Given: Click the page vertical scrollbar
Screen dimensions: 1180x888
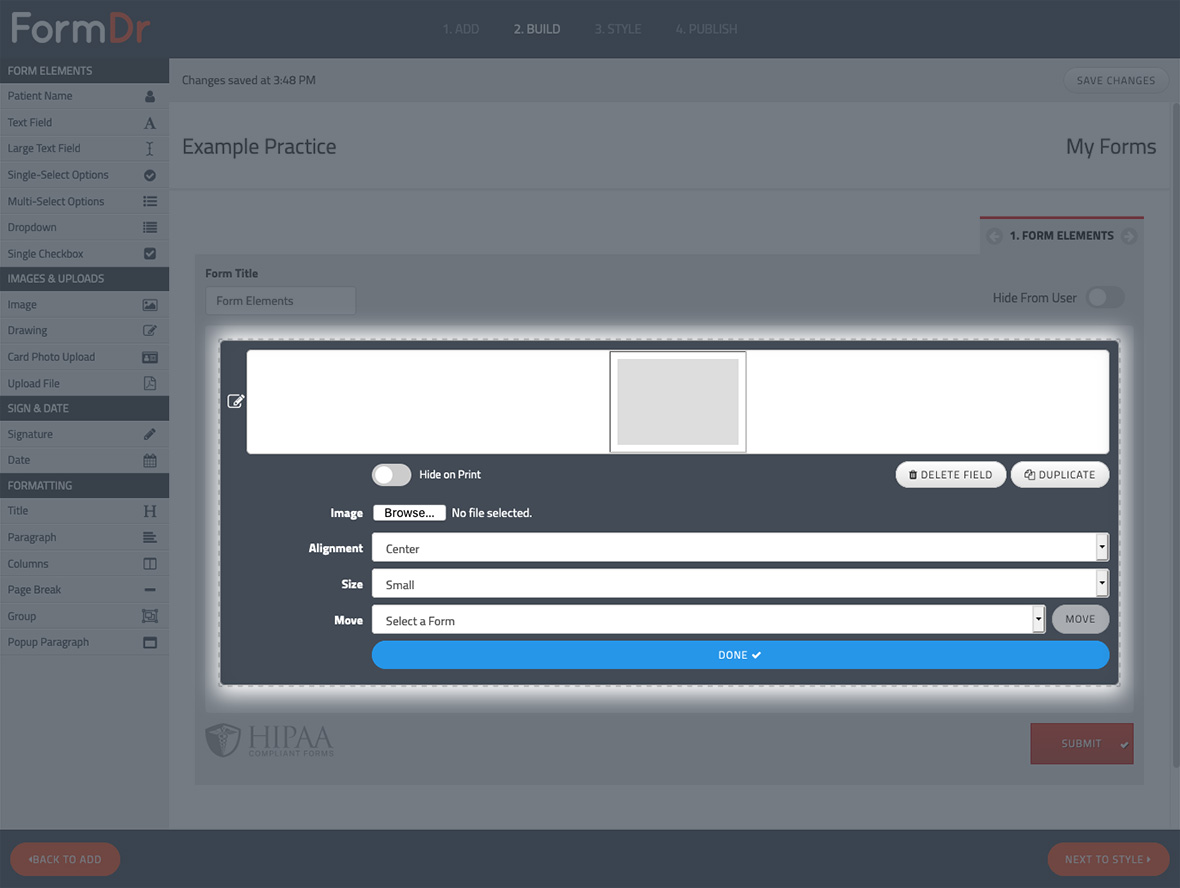Looking at the screenshot, I should 1175,435.
